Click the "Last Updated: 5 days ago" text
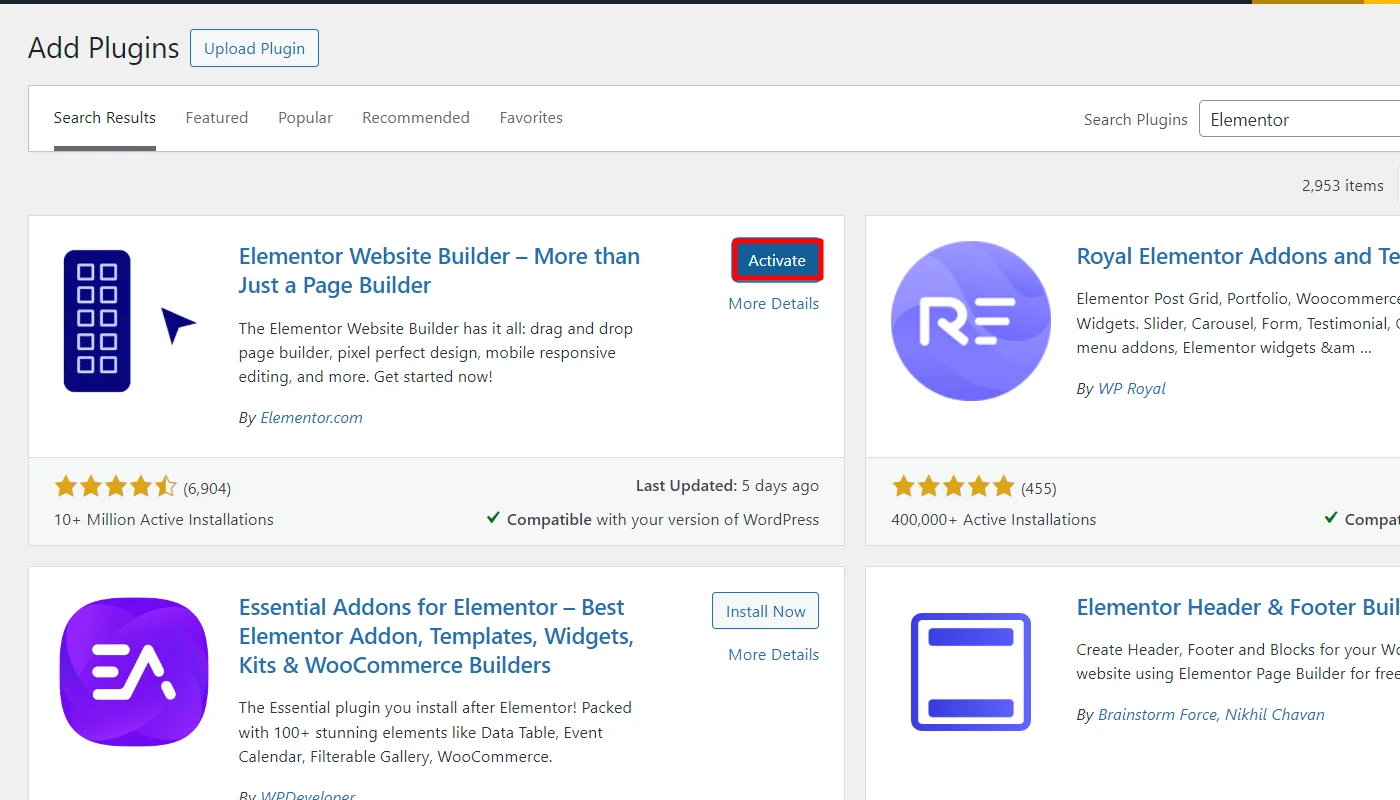 (x=727, y=485)
